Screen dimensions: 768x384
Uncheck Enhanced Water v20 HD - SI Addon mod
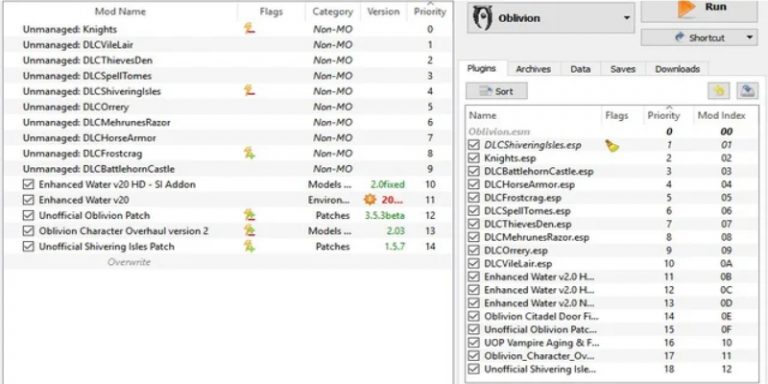(28, 185)
